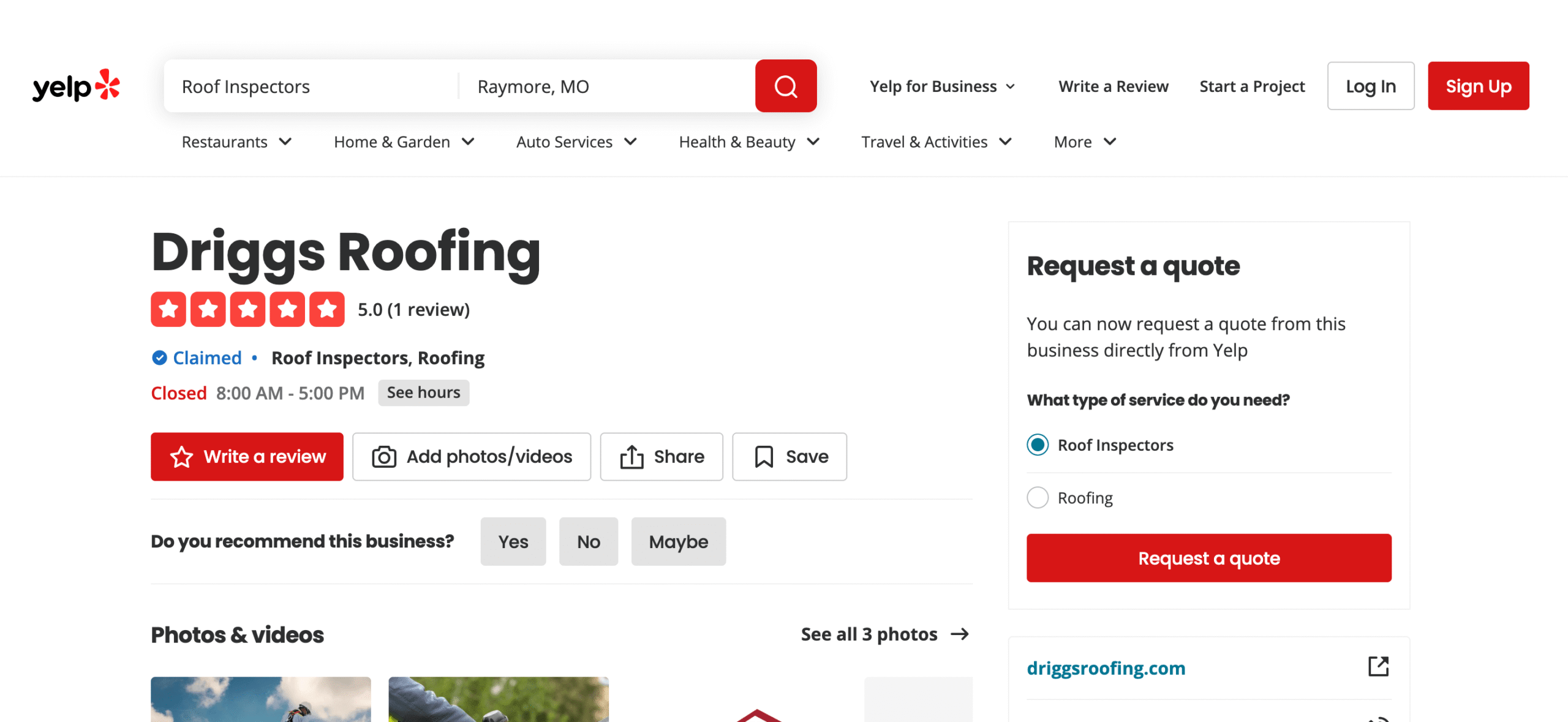Image resolution: width=1568 pixels, height=722 pixels.
Task: Select the Roof Inspectors radio option
Action: coord(1038,445)
